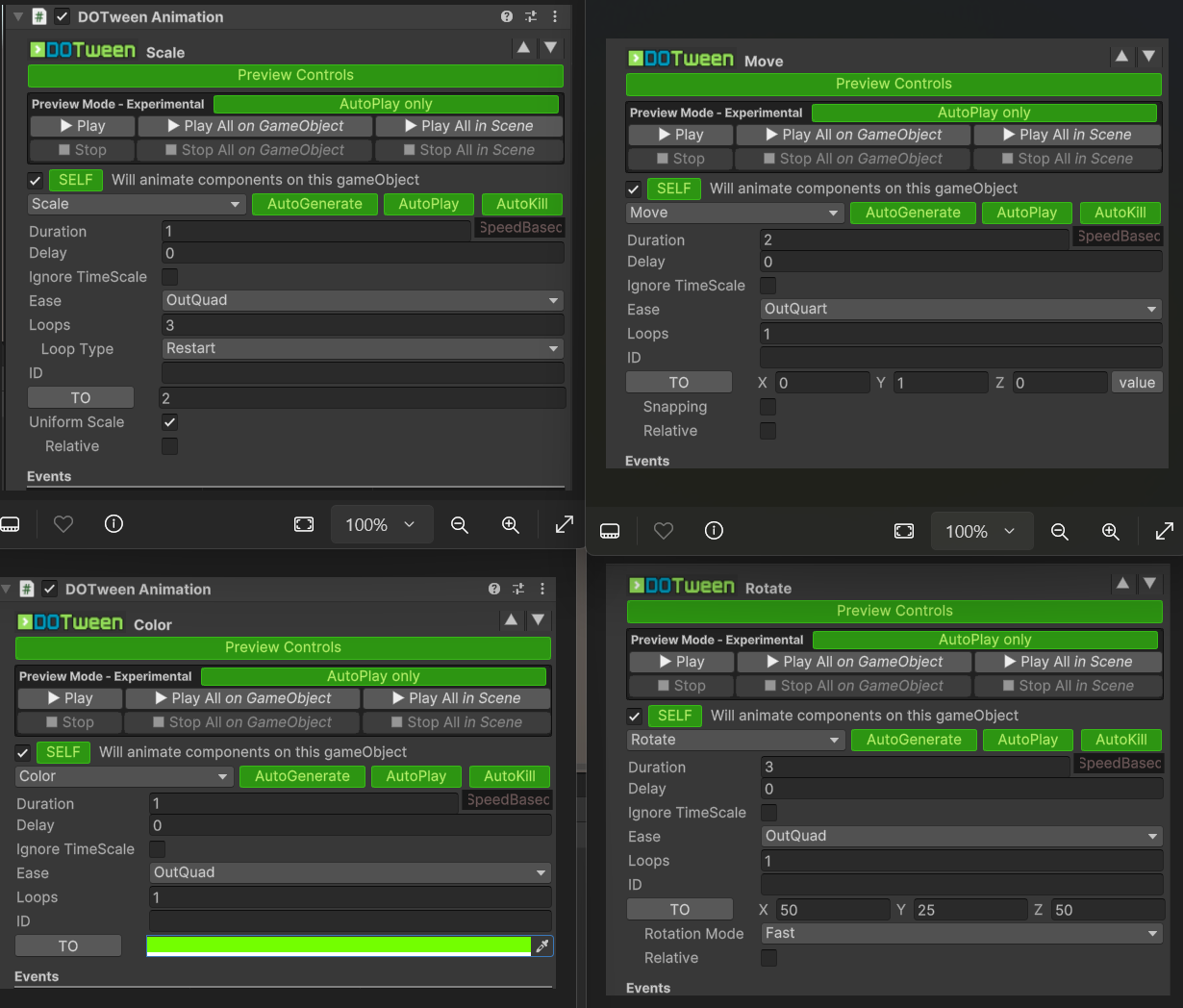Click heart icon under the Move panel
1183x1008 pixels.
coord(664,531)
